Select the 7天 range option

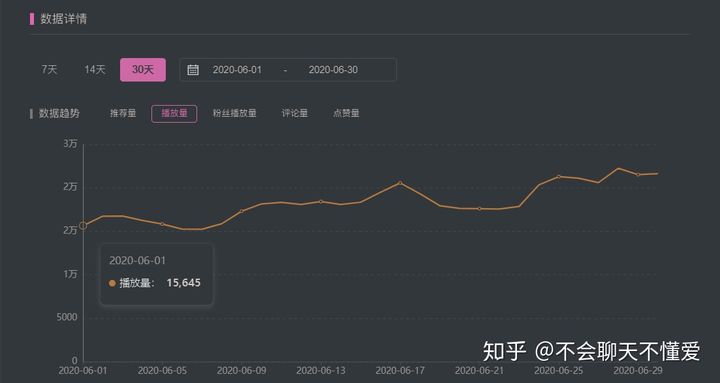(x=50, y=70)
